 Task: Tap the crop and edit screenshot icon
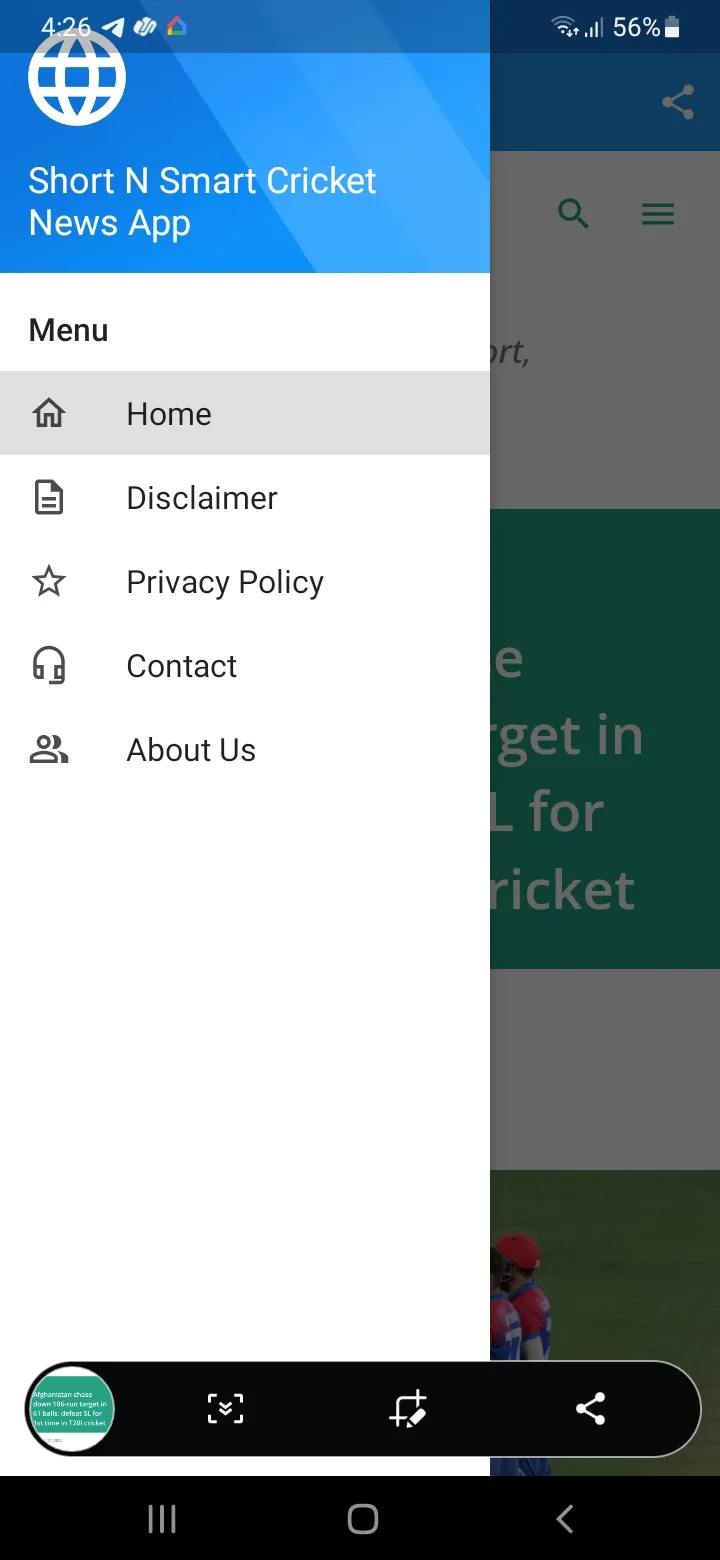click(x=408, y=1408)
